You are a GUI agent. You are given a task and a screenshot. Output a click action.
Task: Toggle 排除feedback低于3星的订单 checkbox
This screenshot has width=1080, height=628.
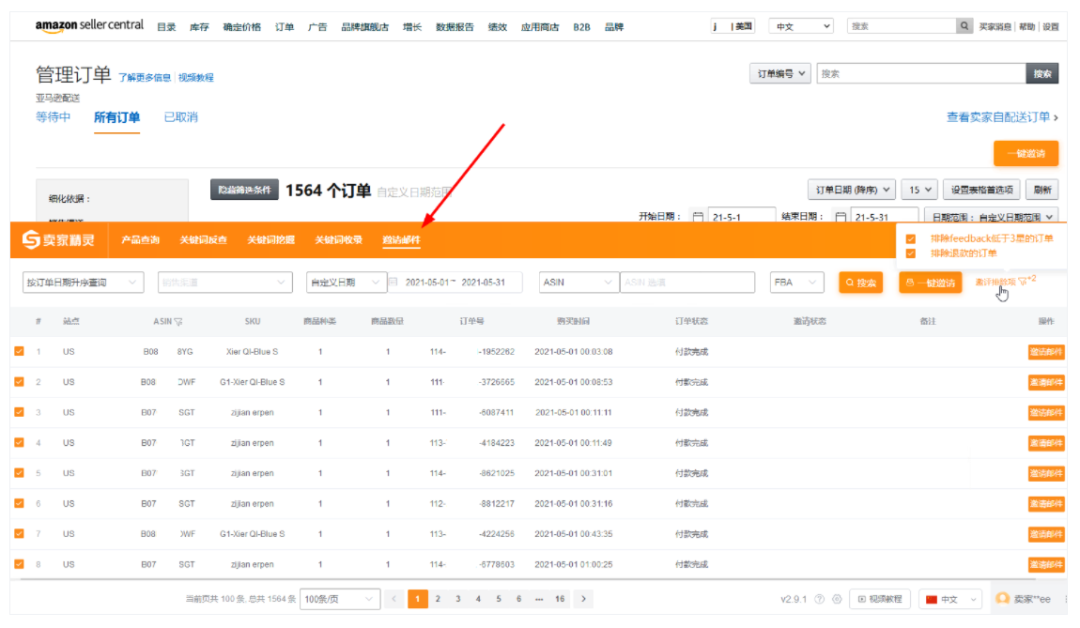click(911, 239)
